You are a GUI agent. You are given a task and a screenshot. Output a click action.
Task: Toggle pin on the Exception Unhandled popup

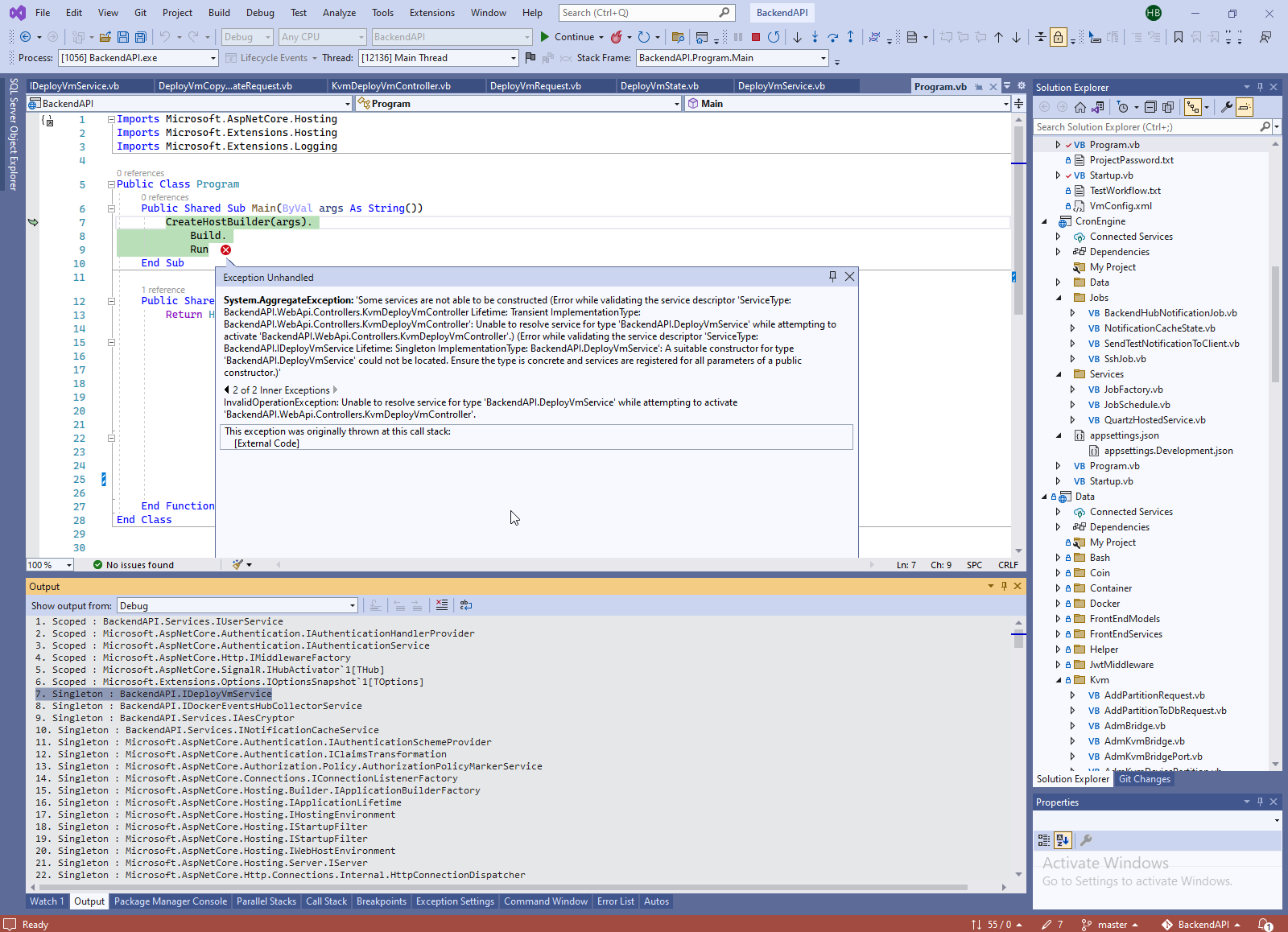[x=832, y=276]
